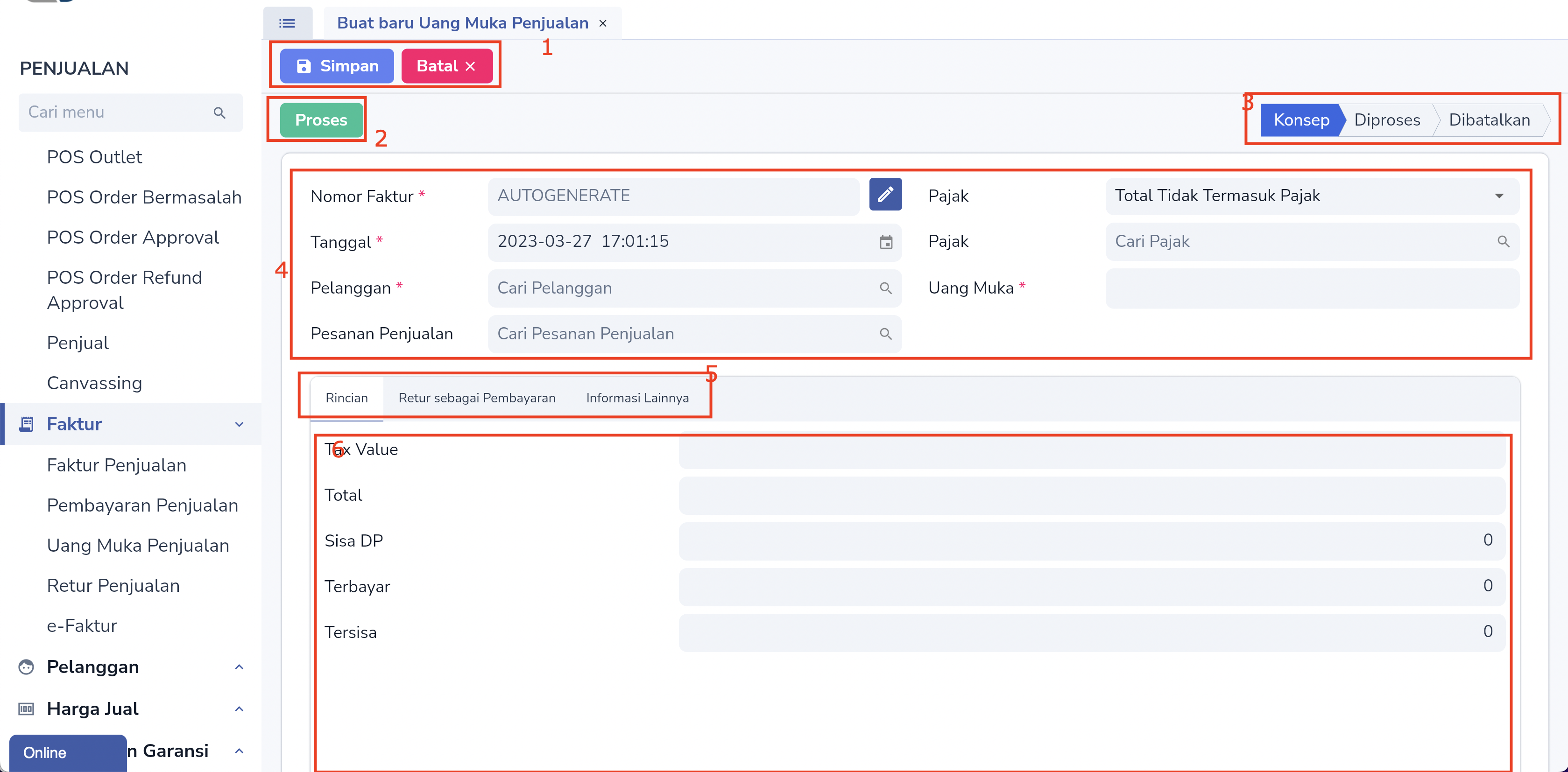Click the green Proses button
Viewport: 1568px width, 772px height.
321,120
